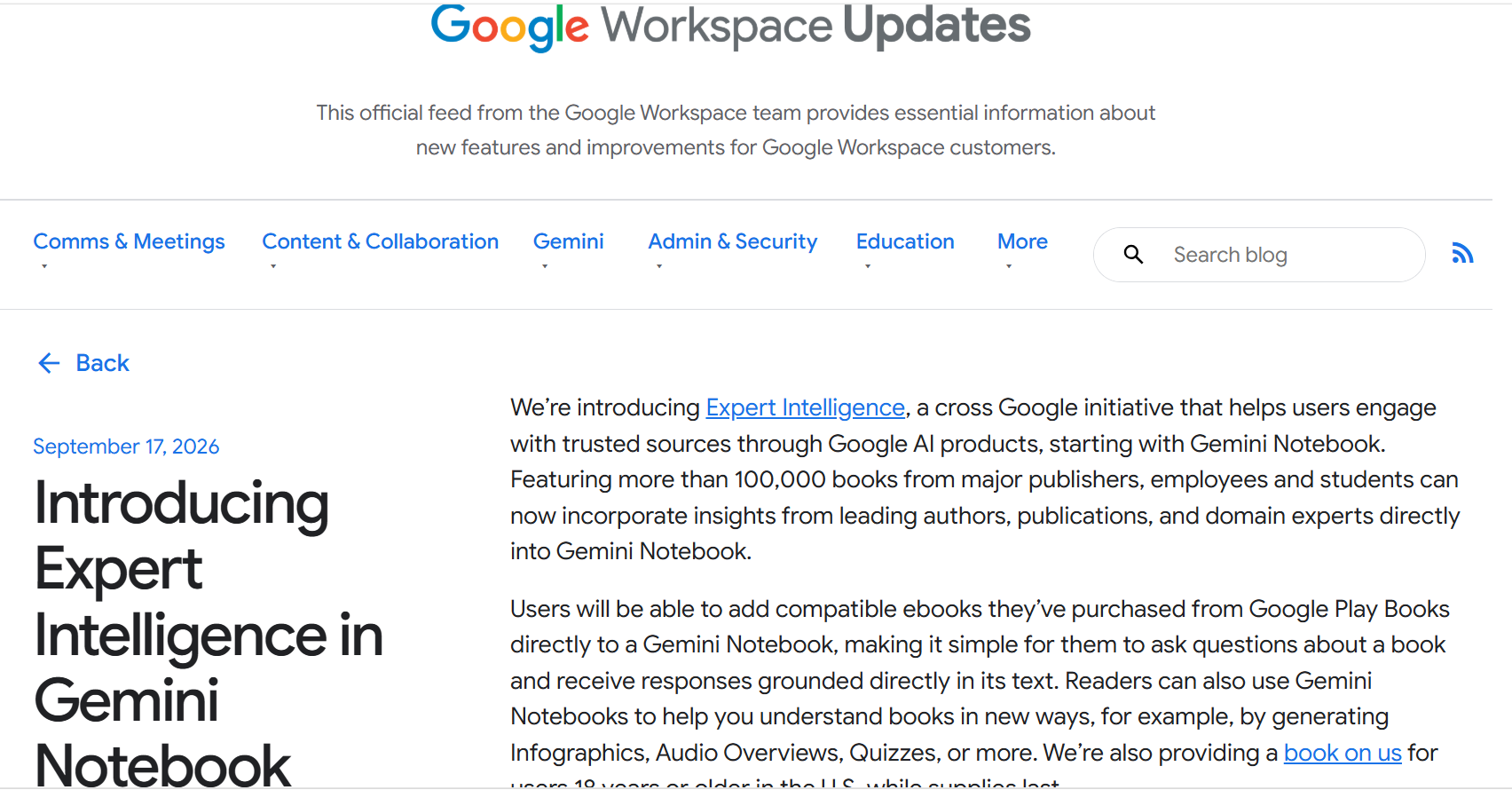
Task: Open the Gemini menu
Action: [568, 241]
